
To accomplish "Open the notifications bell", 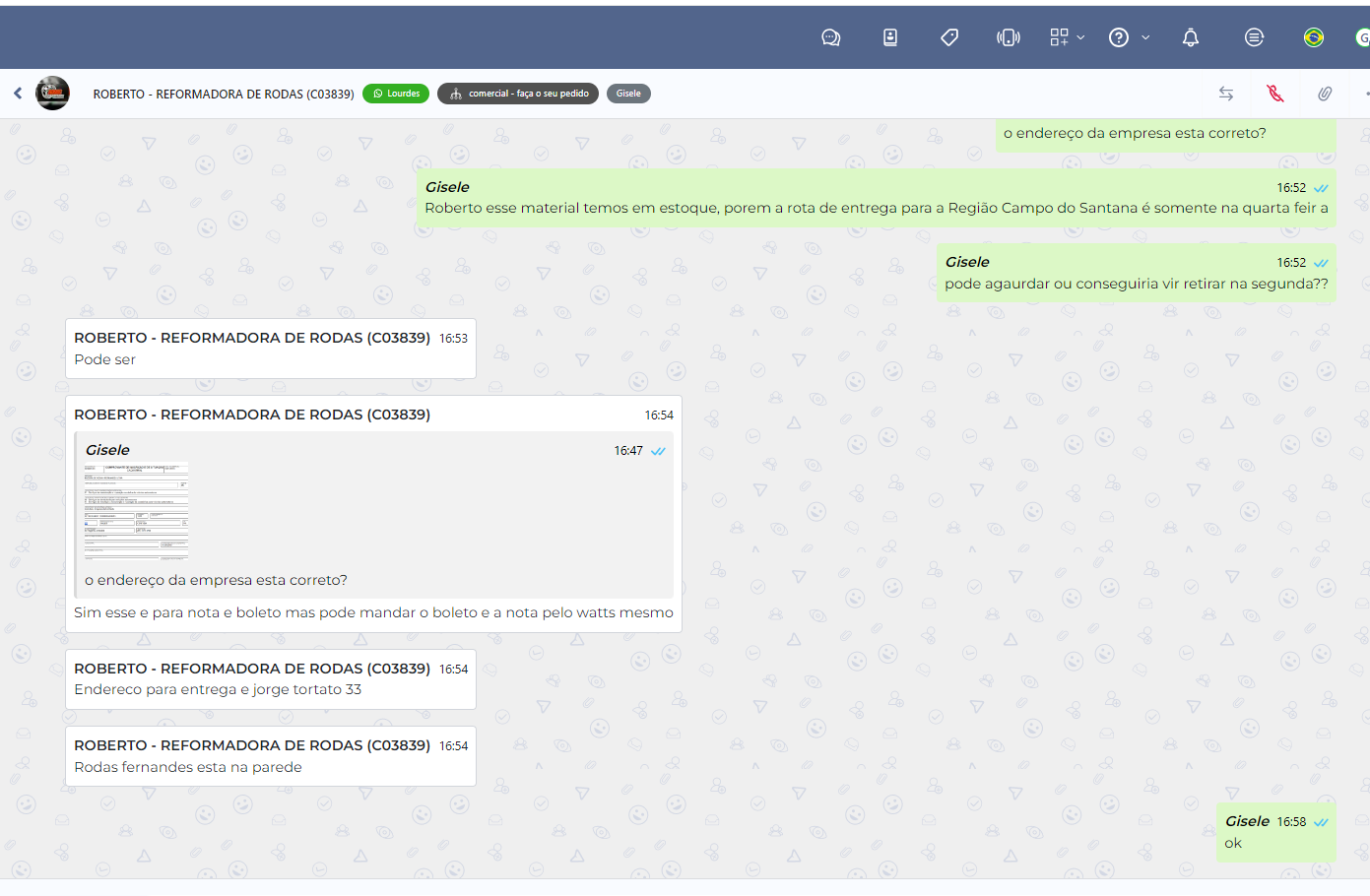I will [x=1191, y=37].
